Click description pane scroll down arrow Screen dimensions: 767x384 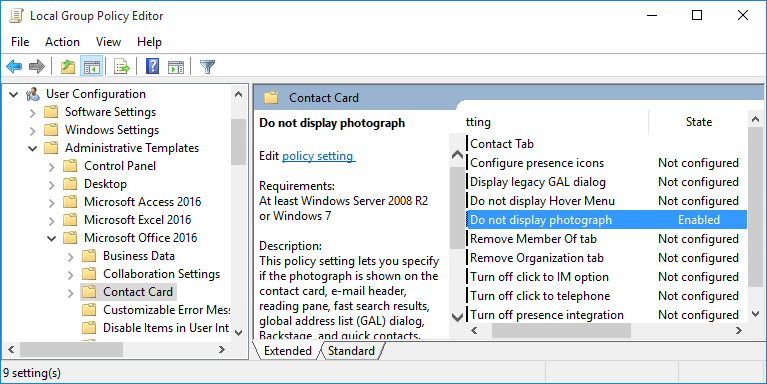click(x=457, y=317)
